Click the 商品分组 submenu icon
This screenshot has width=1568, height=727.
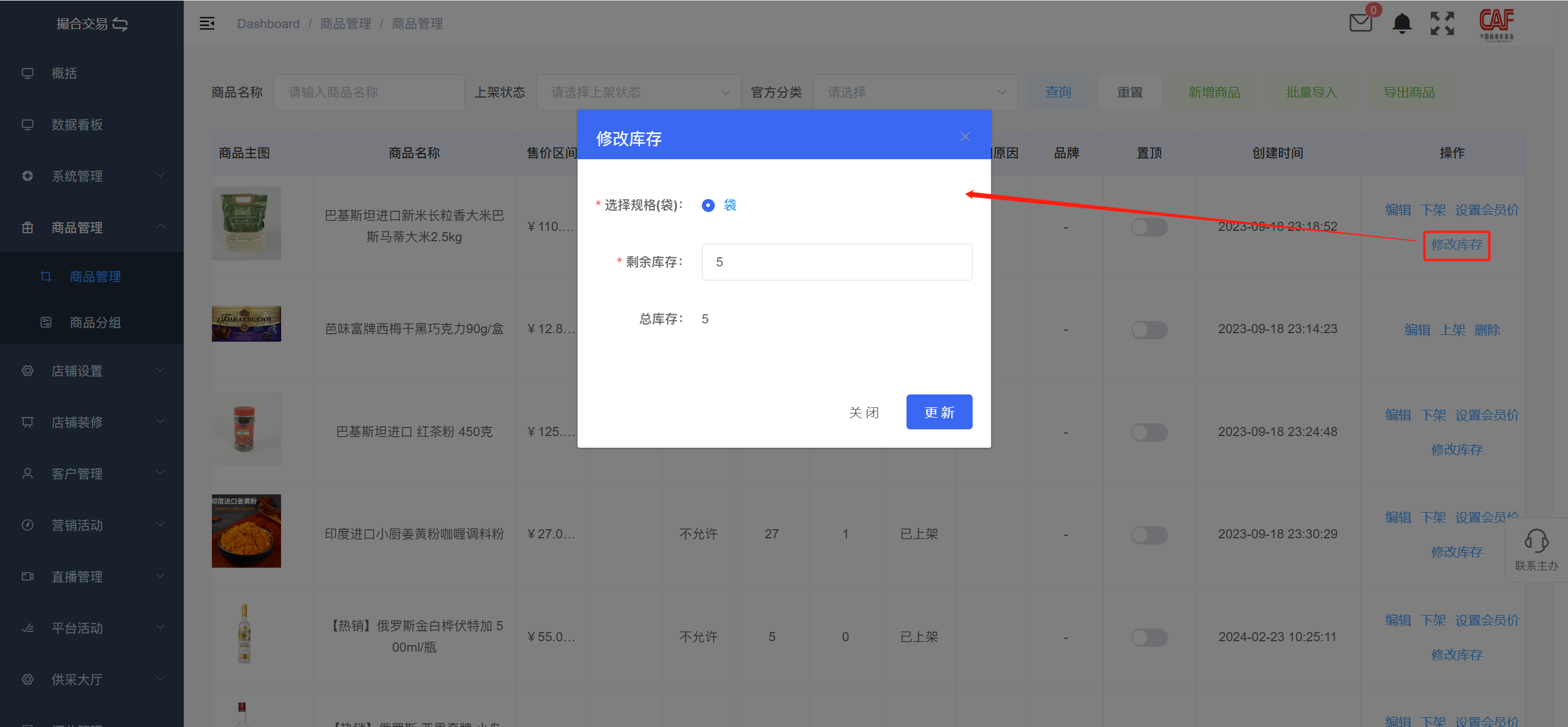(x=46, y=322)
